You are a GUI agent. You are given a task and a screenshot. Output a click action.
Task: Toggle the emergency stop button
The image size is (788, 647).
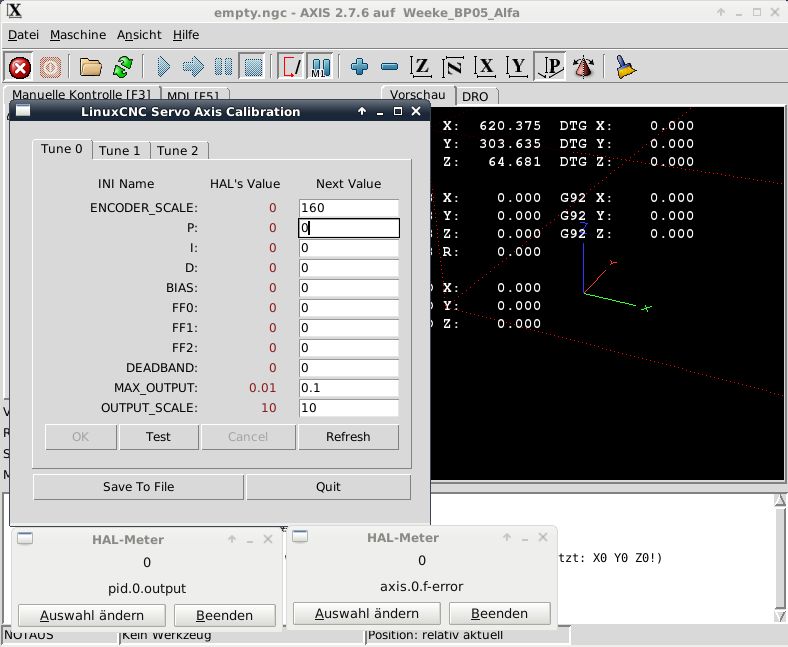[20, 67]
